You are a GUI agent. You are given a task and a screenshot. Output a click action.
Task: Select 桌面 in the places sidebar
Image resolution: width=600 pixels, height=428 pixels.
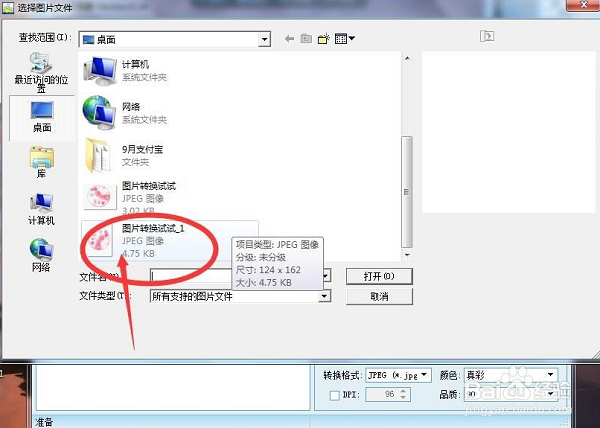click(x=41, y=114)
